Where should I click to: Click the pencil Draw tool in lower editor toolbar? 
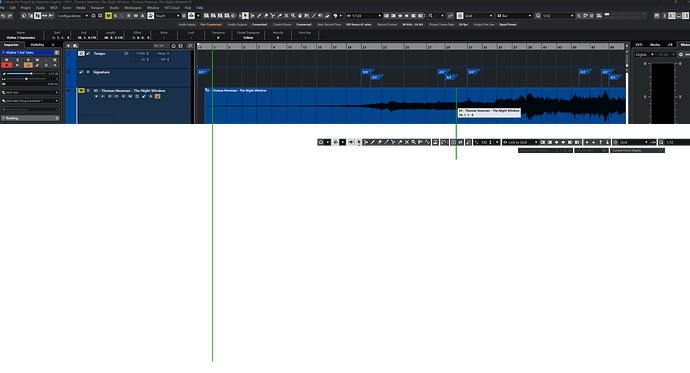tap(373, 142)
